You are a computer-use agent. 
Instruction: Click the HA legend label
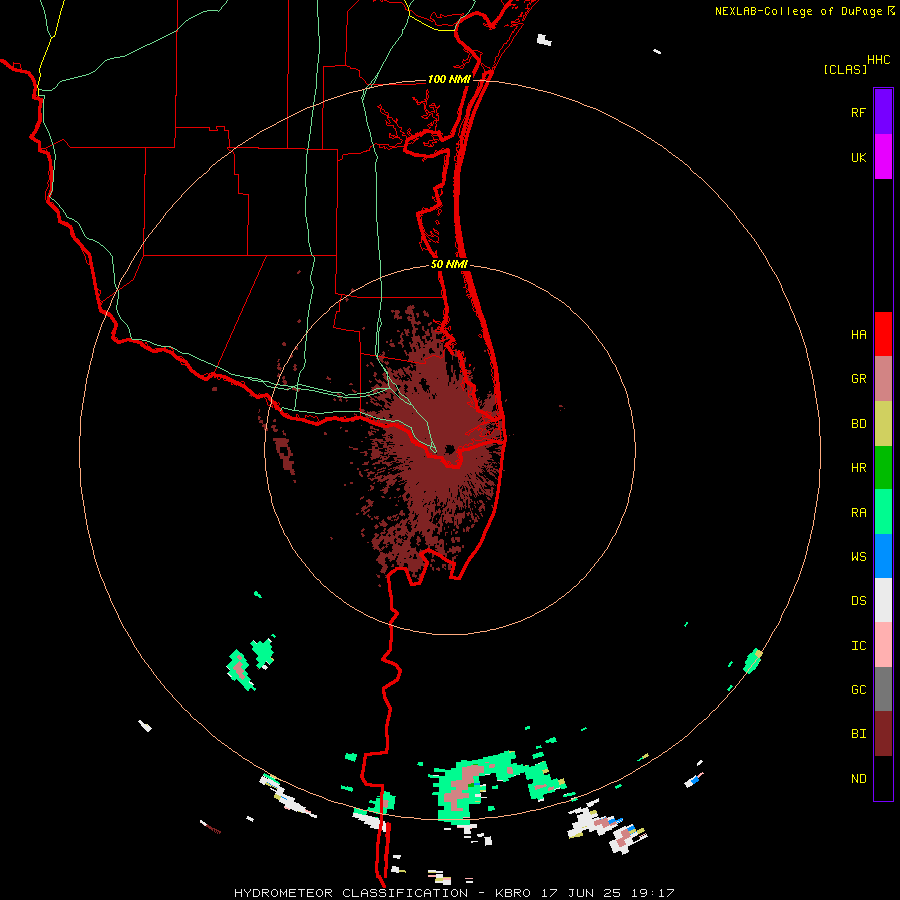[x=858, y=335]
